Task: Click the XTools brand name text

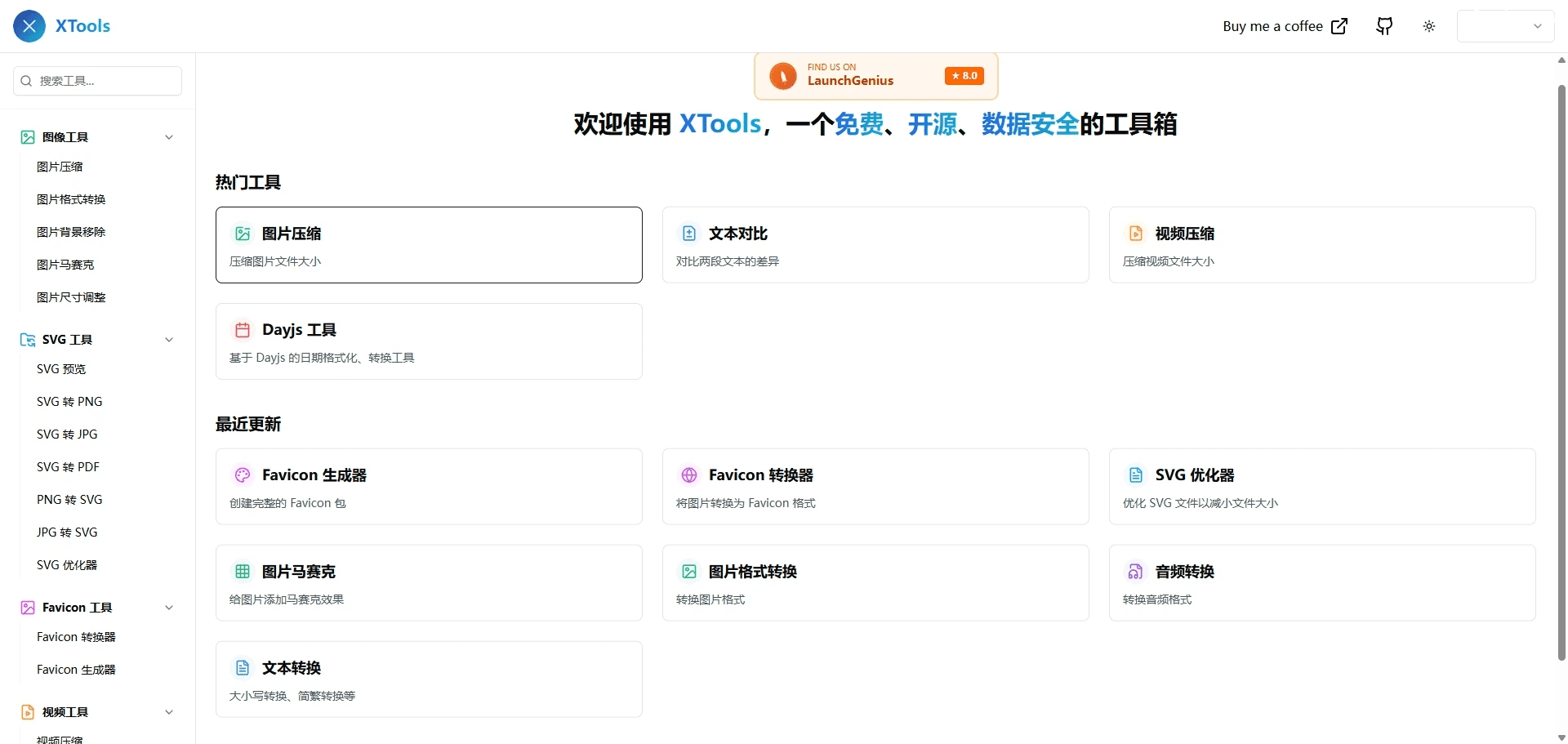Action: 82,26
